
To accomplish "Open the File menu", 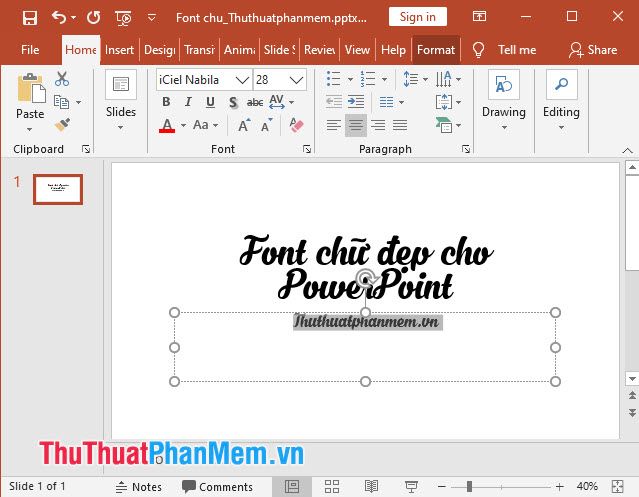I will (x=30, y=50).
